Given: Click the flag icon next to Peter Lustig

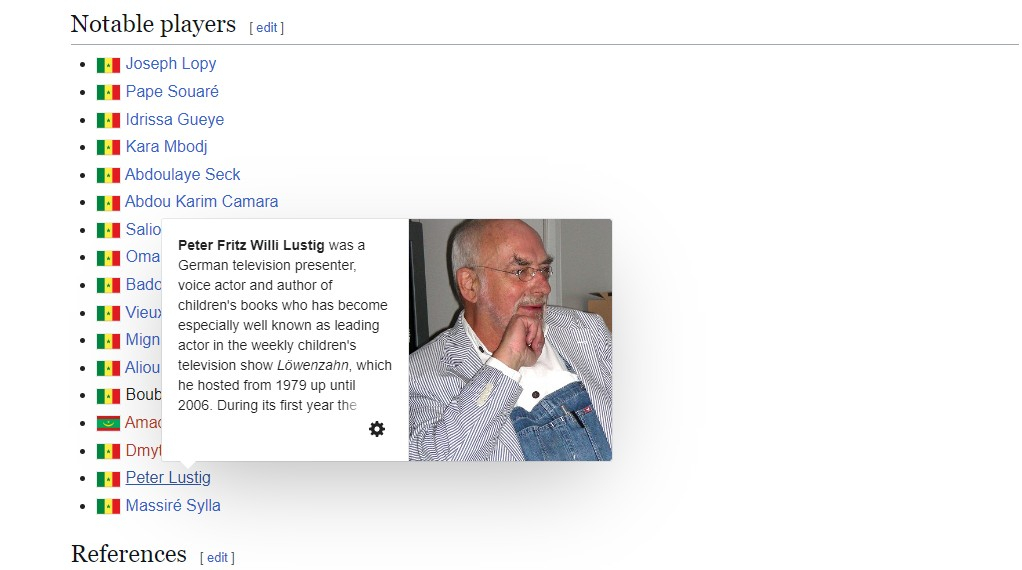Looking at the screenshot, I should pos(108,479).
